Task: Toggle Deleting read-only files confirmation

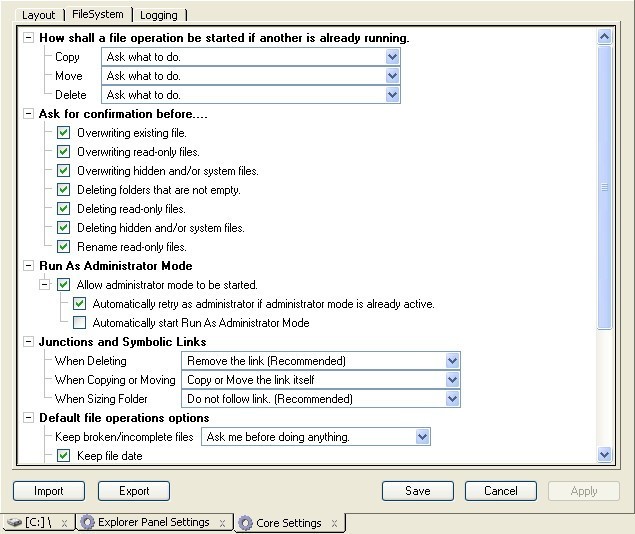Action: tap(63, 209)
